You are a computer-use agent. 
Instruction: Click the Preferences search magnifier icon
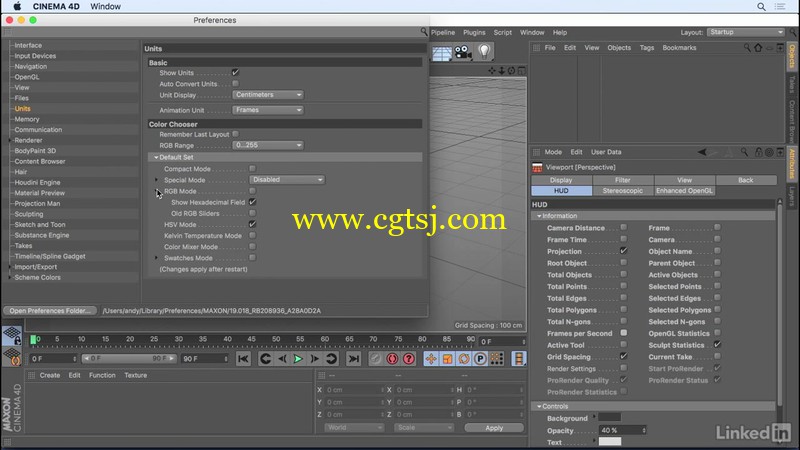tap(423, 32)
